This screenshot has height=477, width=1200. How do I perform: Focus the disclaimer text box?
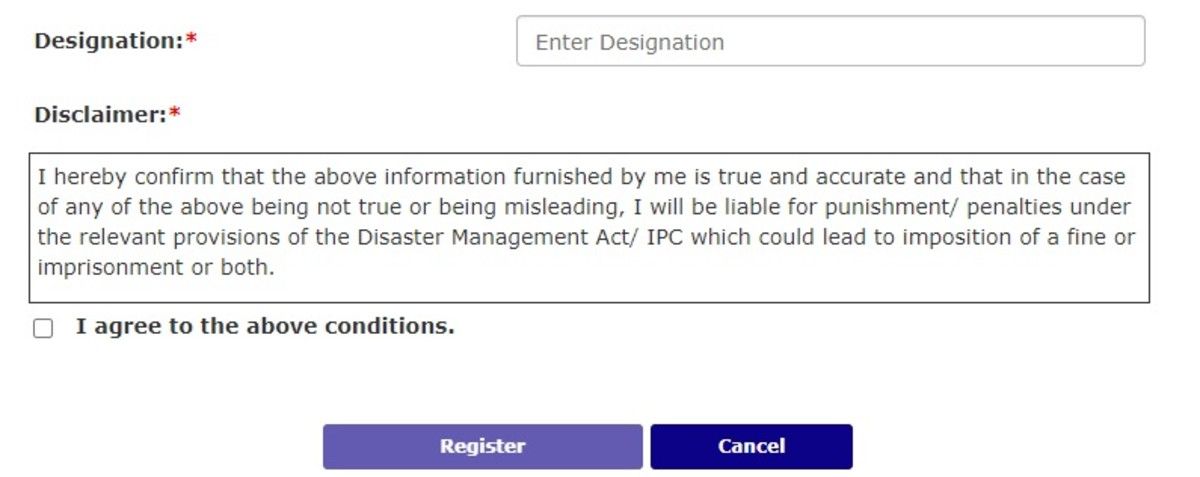coord(589,228)
